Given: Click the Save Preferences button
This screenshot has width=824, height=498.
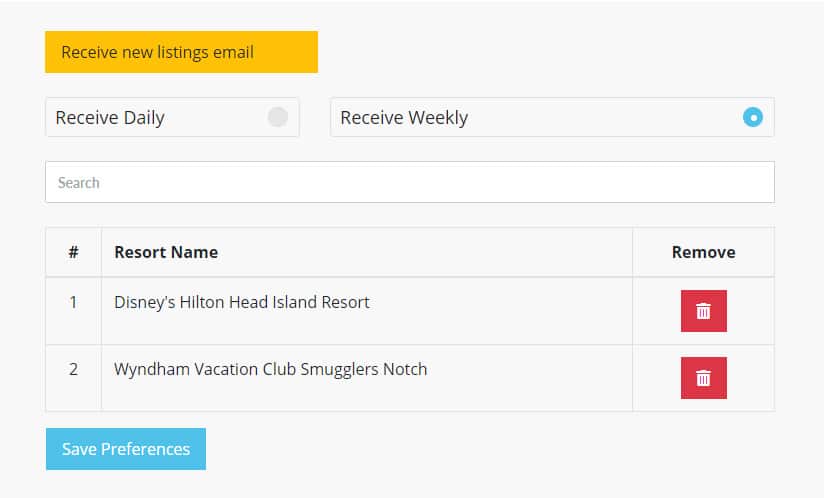Looking at the screenshot, I should click(126, 449).
